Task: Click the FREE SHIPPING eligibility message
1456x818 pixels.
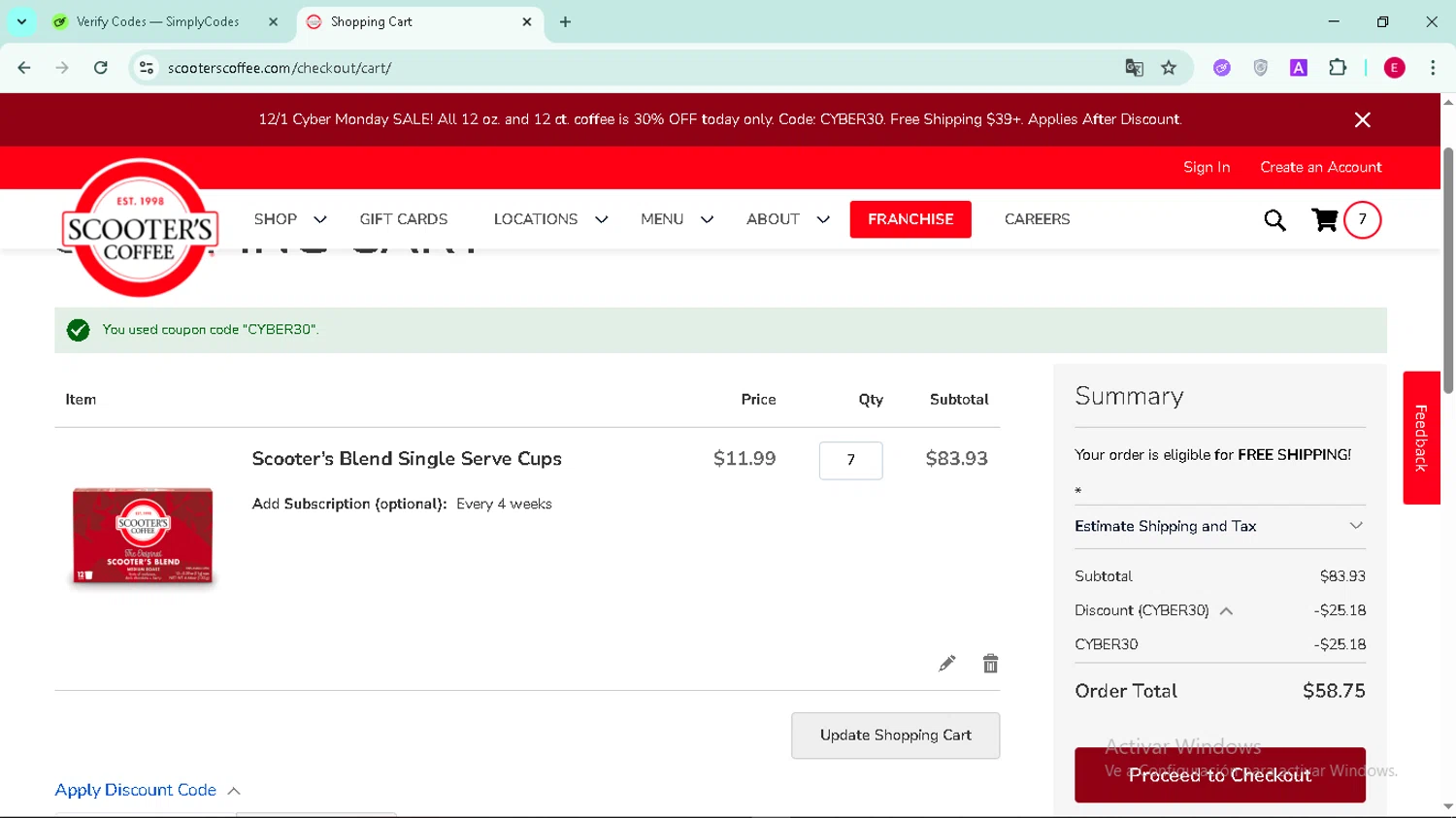Action: click(1212, 455)
